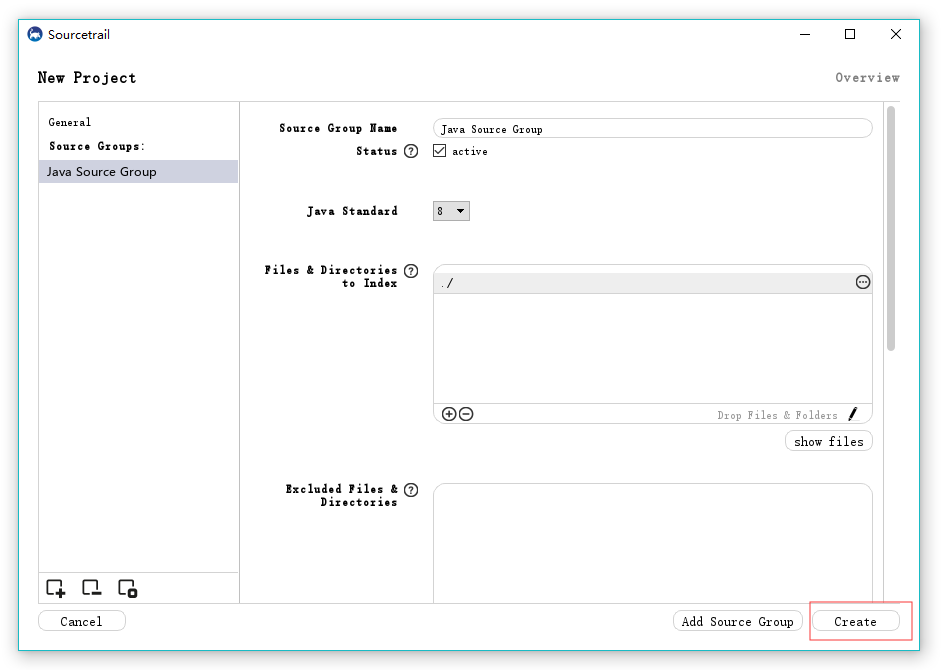Click the minus icon to remove path
The image size is (942, 670).
[466, 414]
